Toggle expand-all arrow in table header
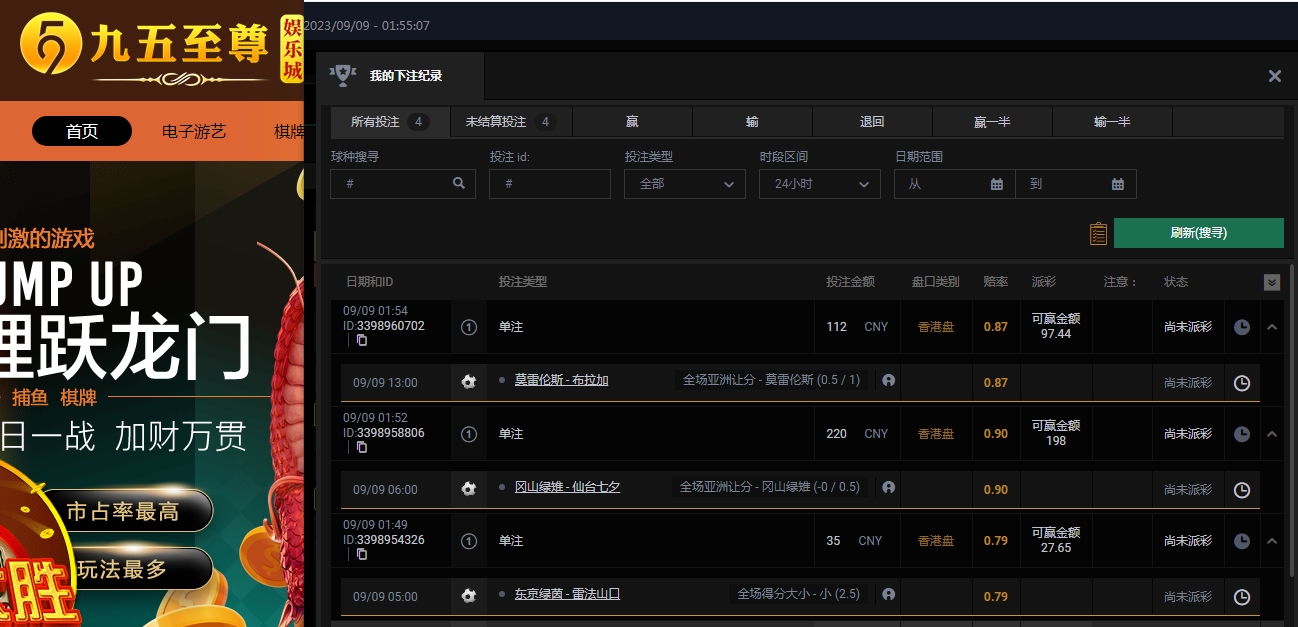The width and height of the screenshot is (1298, 627). click(x=1271, y=283)
